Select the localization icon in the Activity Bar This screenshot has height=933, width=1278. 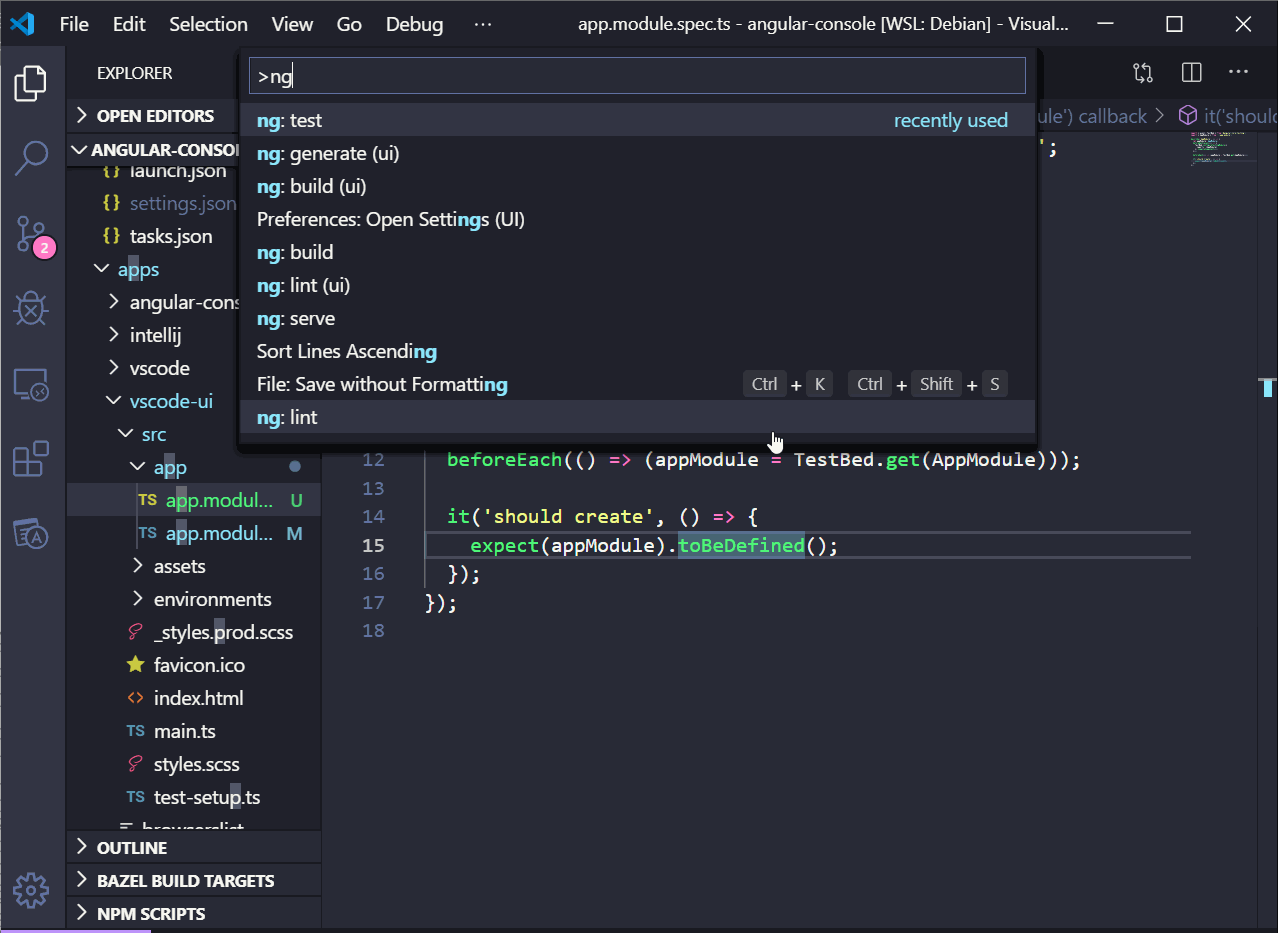tap(31, 534)
